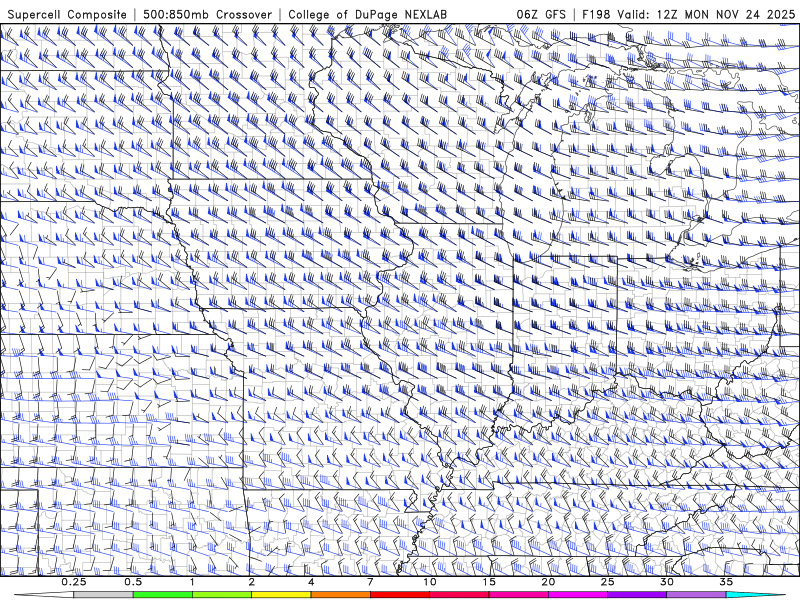This screenshot has width=800, height=600.
Task: Select the gray 0.25–0.5 color bar segment
Action: pos(103,595)
